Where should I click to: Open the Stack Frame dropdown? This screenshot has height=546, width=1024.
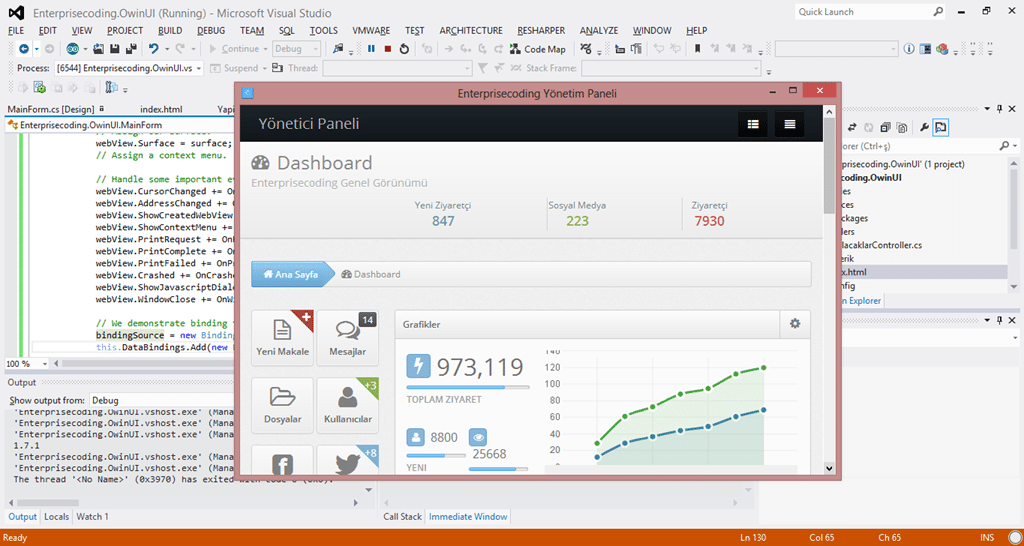[671, 68]
